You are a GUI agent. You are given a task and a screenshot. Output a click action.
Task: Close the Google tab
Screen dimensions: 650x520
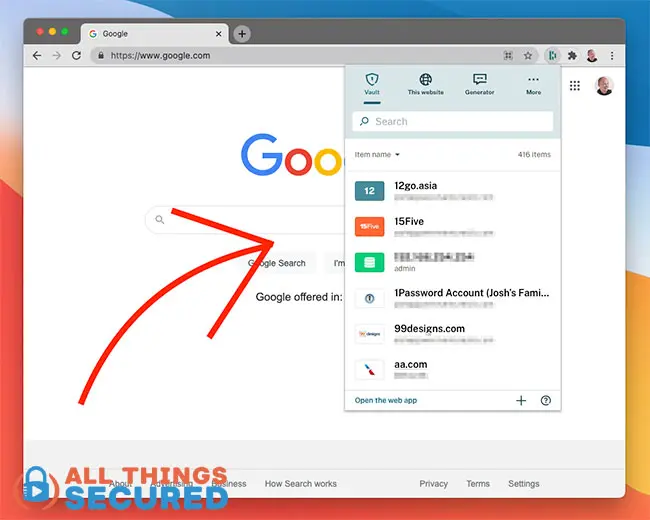click(x=218, y=34)
